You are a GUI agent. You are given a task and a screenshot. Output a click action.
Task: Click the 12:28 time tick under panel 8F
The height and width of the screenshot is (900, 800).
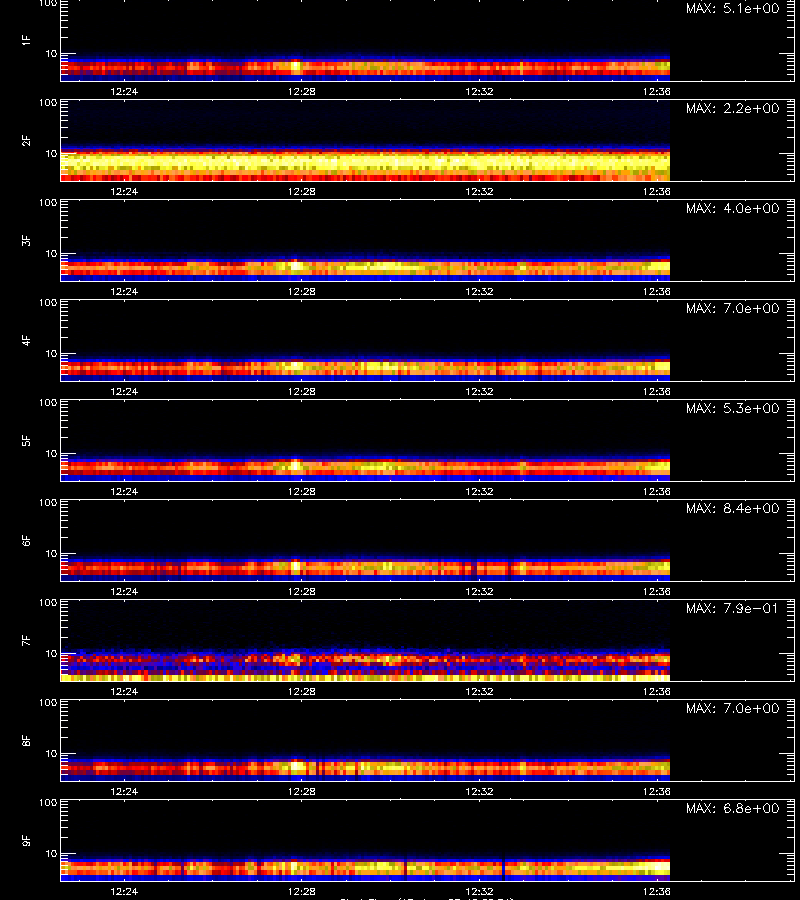click(302, 792)
